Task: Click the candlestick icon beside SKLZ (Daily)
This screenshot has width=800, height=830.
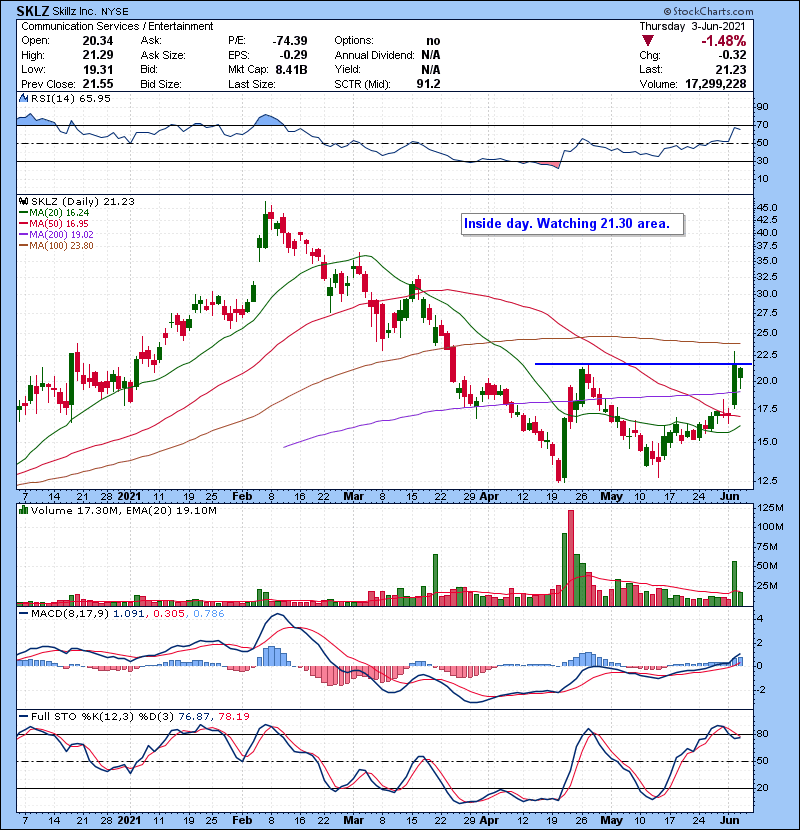Action: 23,201
